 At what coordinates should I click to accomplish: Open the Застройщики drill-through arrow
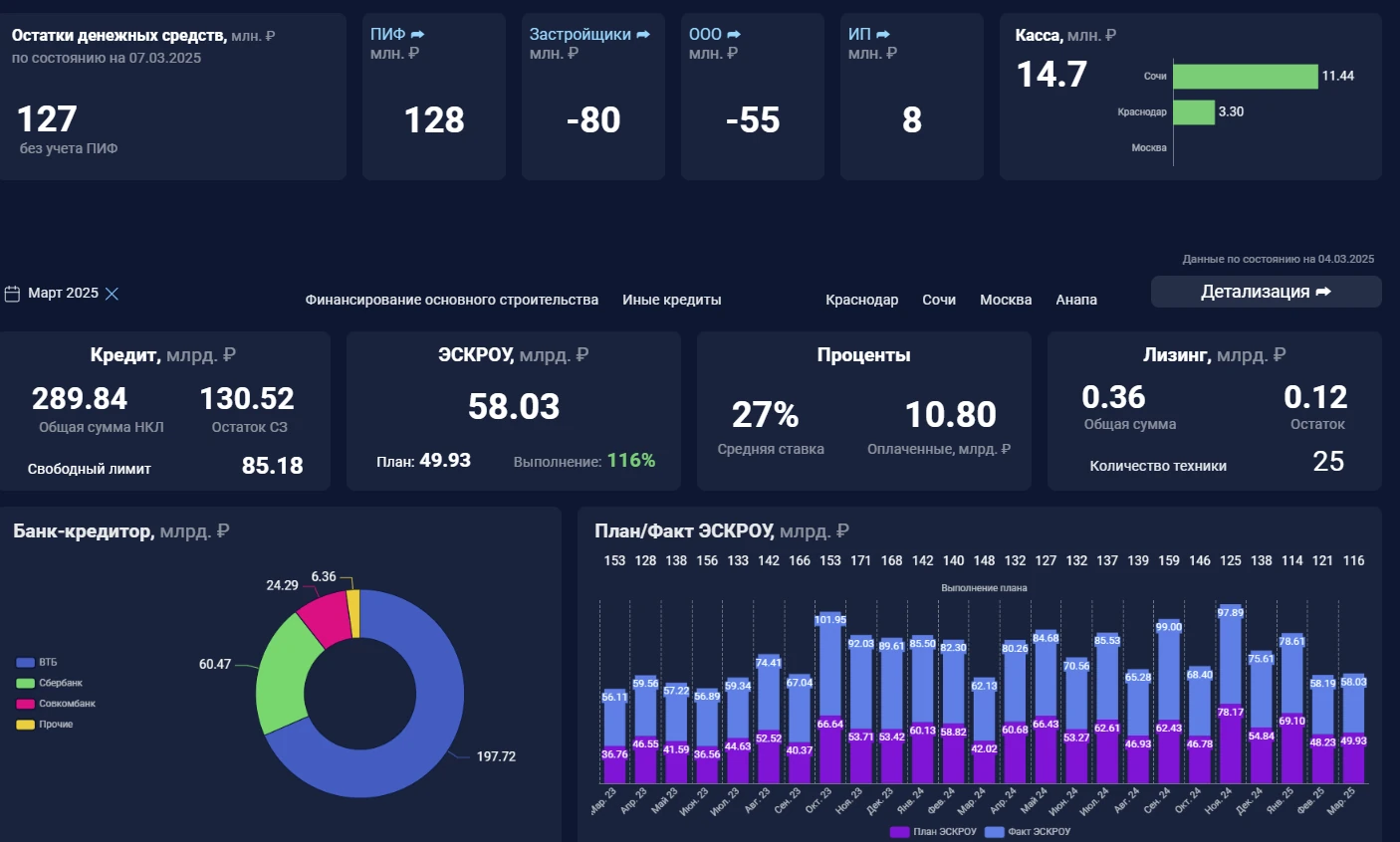coord(643,35)
